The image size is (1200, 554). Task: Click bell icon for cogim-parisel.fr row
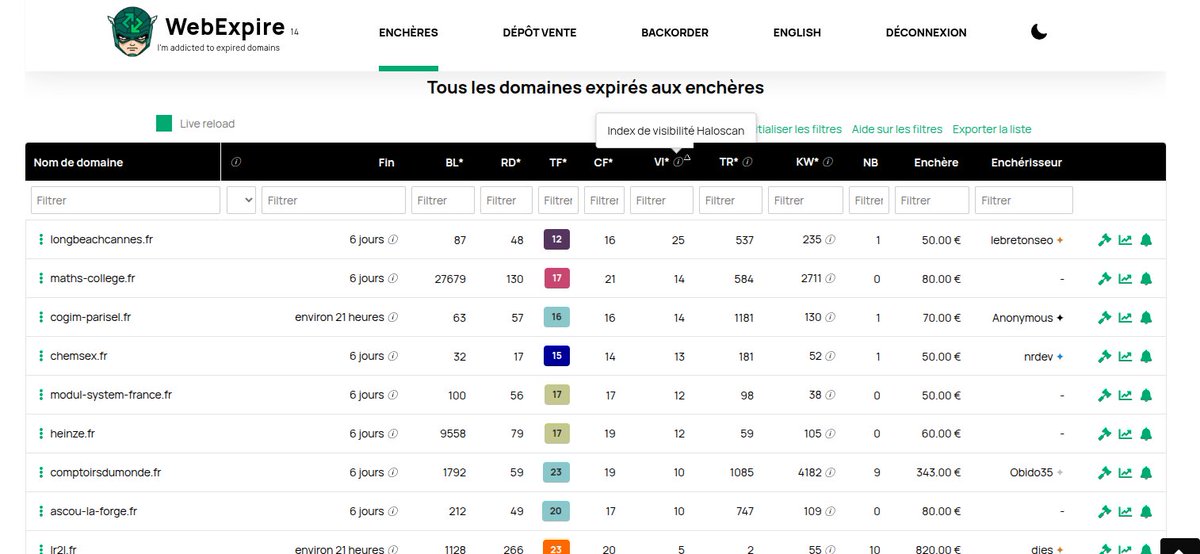pos(1146,318)
